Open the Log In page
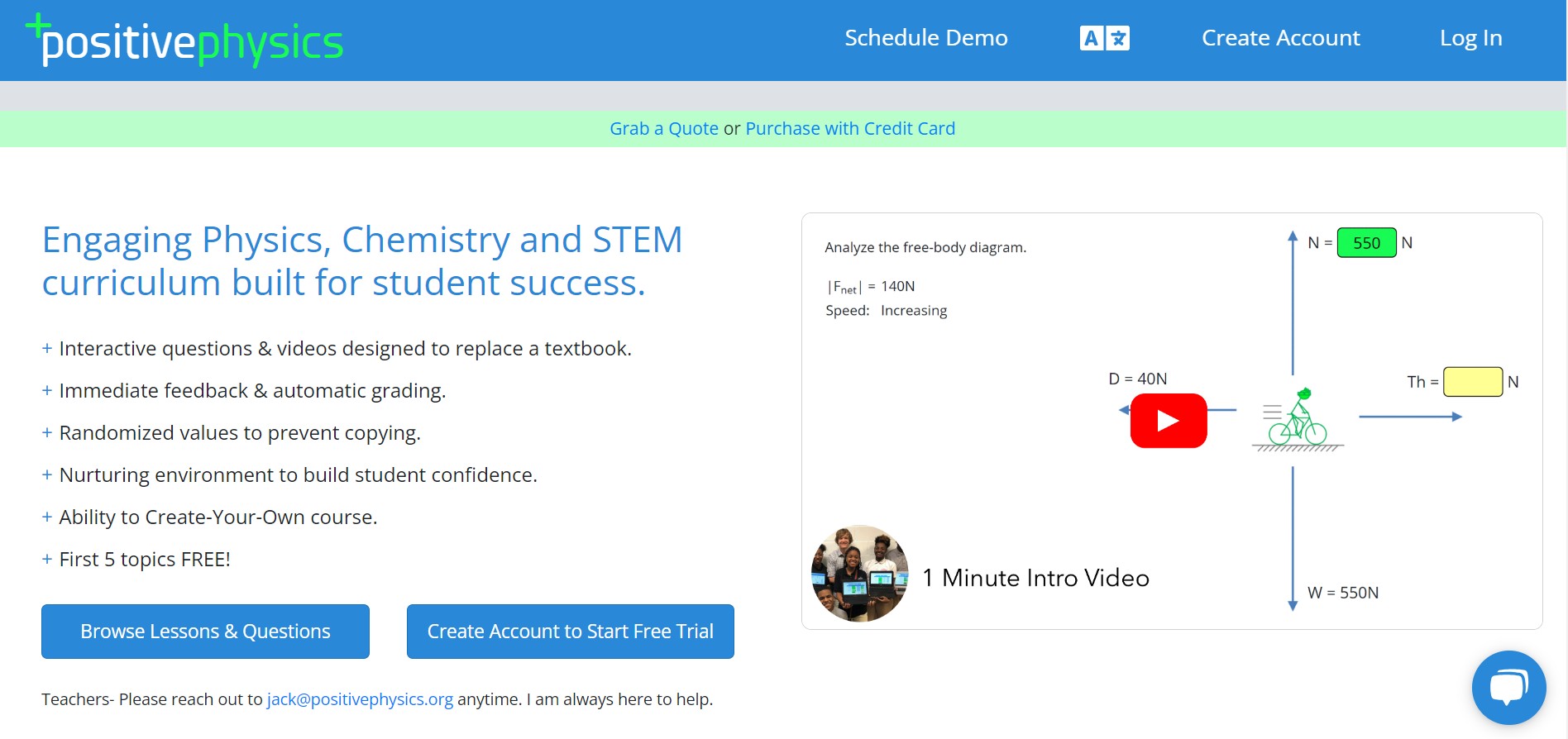Image resolution: width=1568 pixels, height=739 pixels. (x=1470, y=38)
